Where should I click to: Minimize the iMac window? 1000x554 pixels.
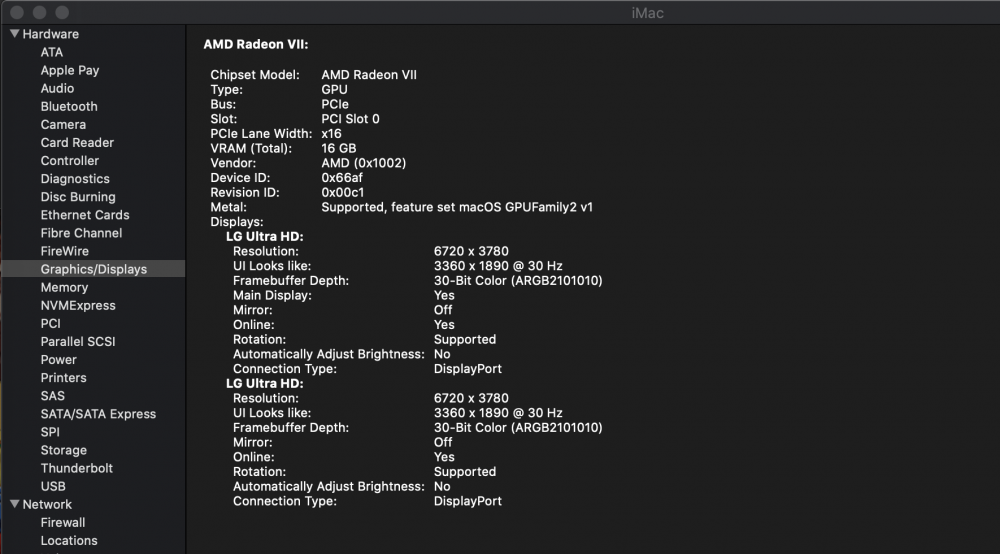[x=40, y=12]
